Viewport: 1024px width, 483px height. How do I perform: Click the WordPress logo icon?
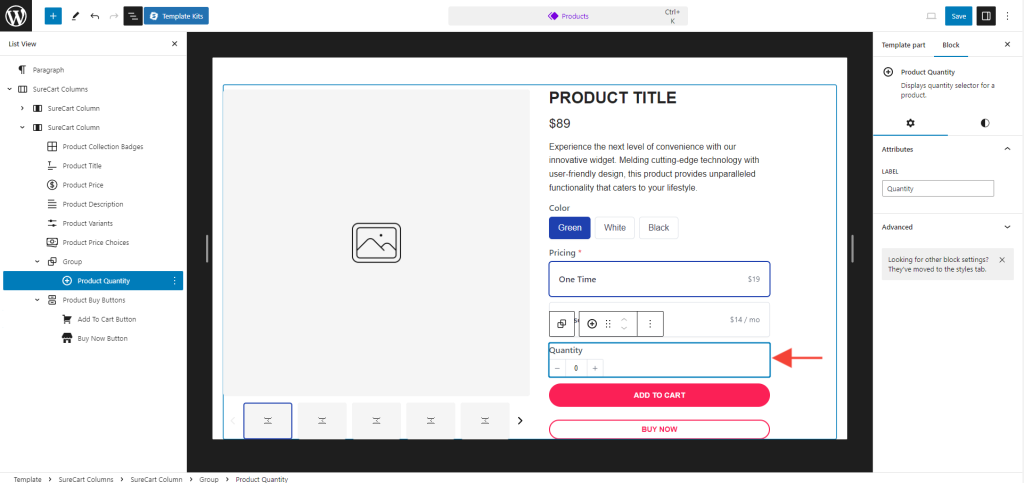tap(17, 16)
